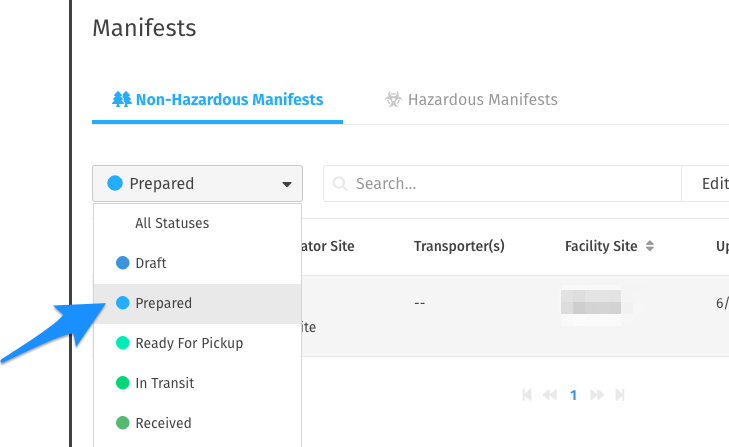The height and width of the screenshot is (447, 729).
Task: Choose the Received status filter
Action: click(163, 424)
